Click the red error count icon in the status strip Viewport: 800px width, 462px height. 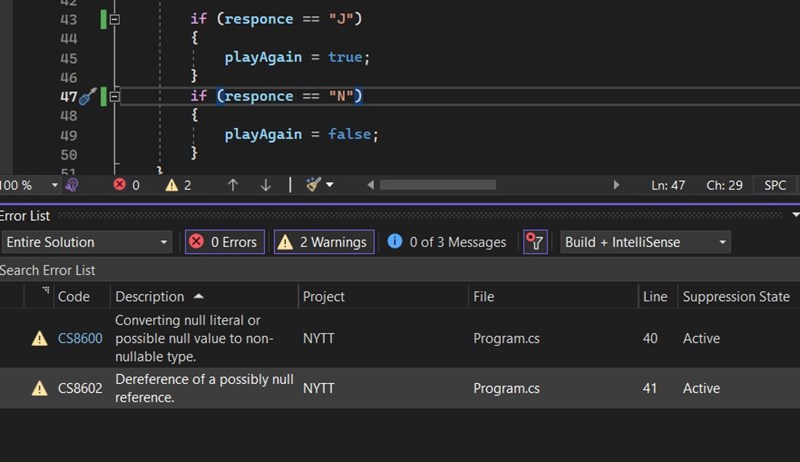(x=120, y=185)
